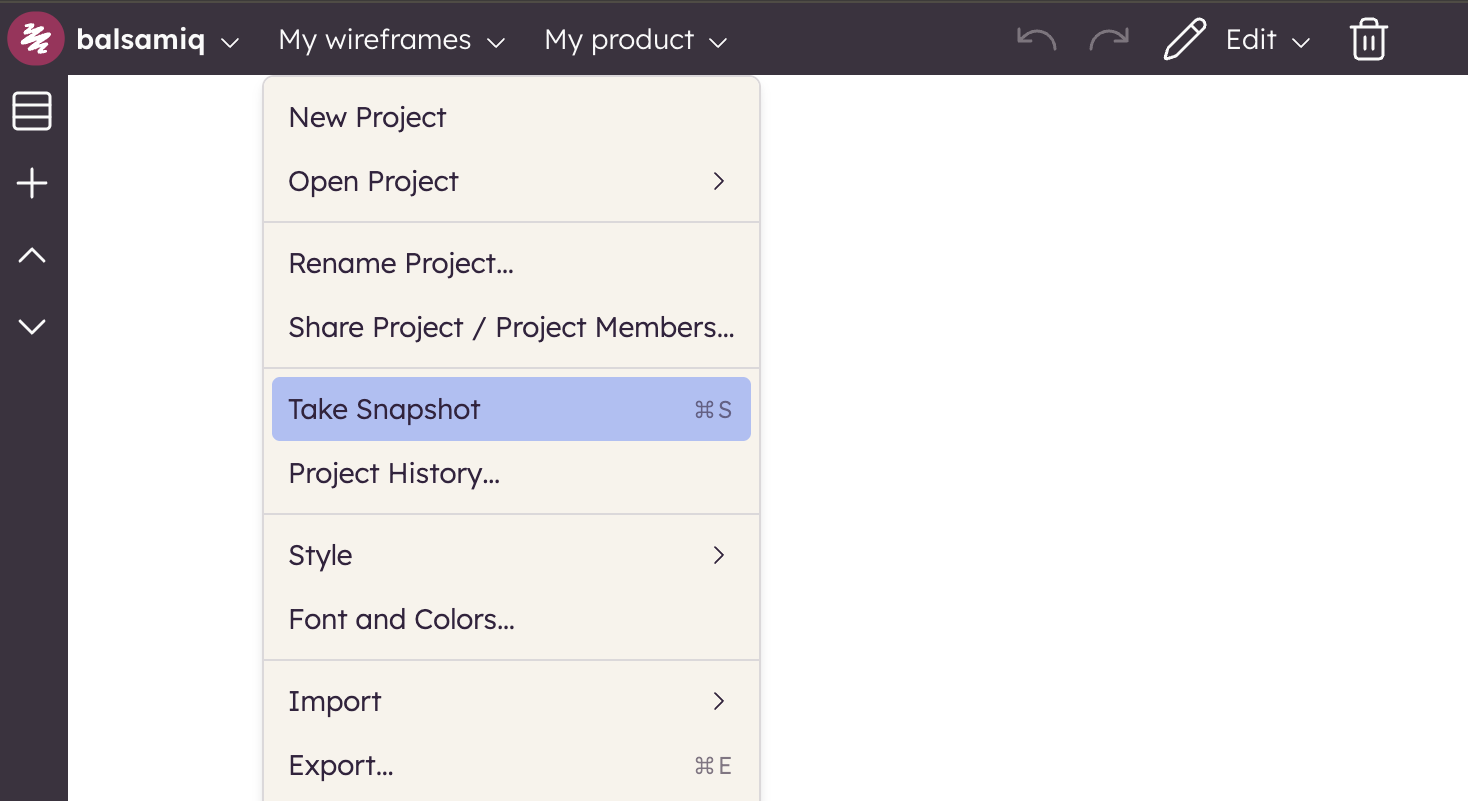Expand the Edit mode dropdown arrow
The width and height of the screenshot is (1468, 801).
pyautogui.click(x=1301, y=42)
